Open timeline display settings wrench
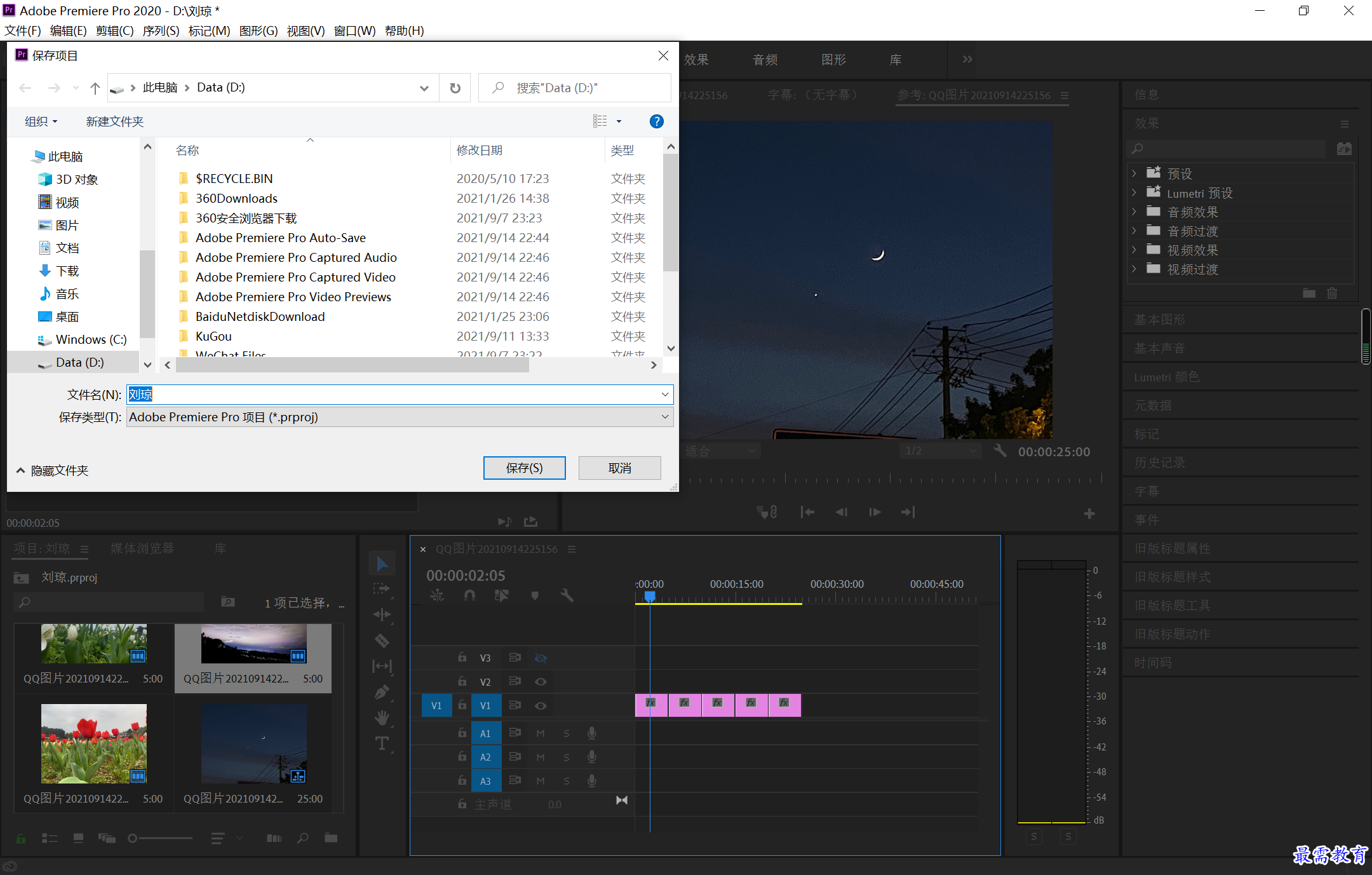The width and height of the screenshot is (1372, 875). point(567,595)
